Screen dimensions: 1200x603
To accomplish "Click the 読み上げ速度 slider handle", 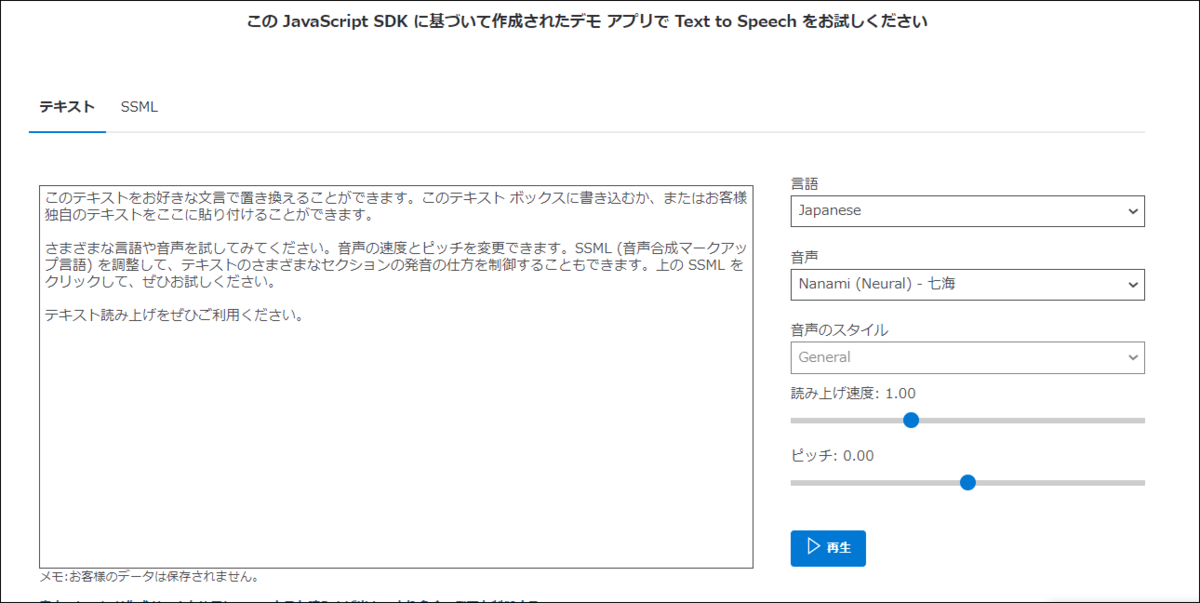I will click(x=910, y=420).
